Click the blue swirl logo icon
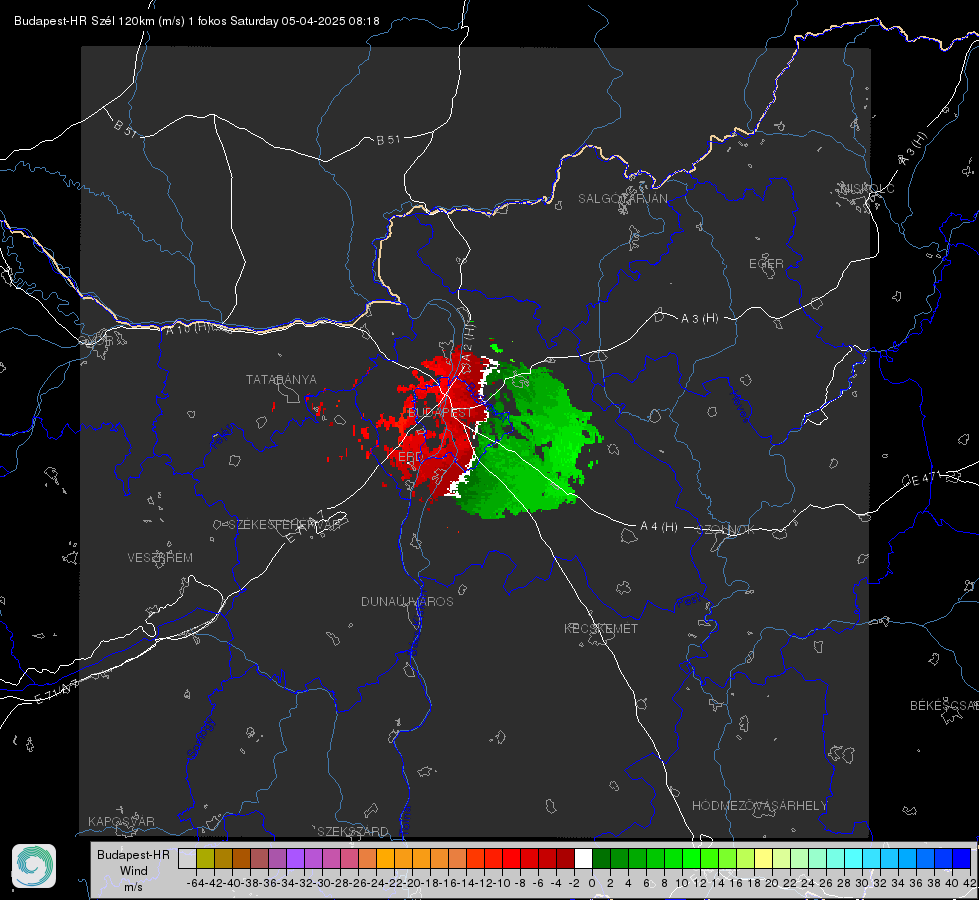Image resolution: width=979 pixels, height=900 pixels. pos(34,866)
